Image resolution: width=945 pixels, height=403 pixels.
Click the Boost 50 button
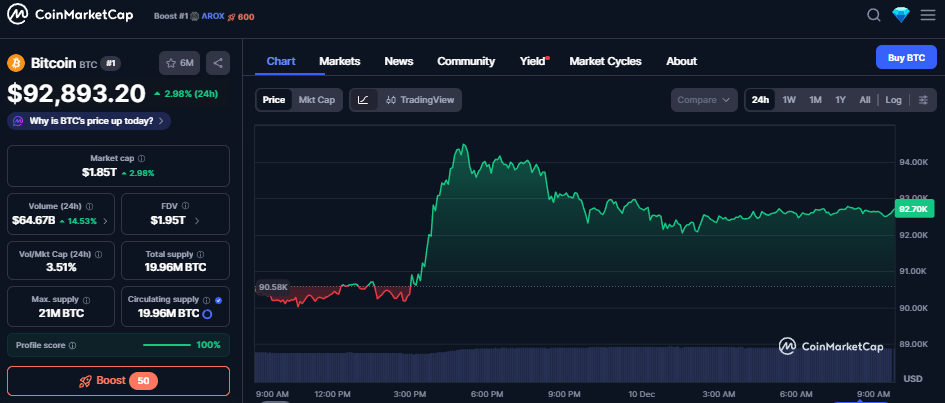pyautogui.click(x=118, y=381)
